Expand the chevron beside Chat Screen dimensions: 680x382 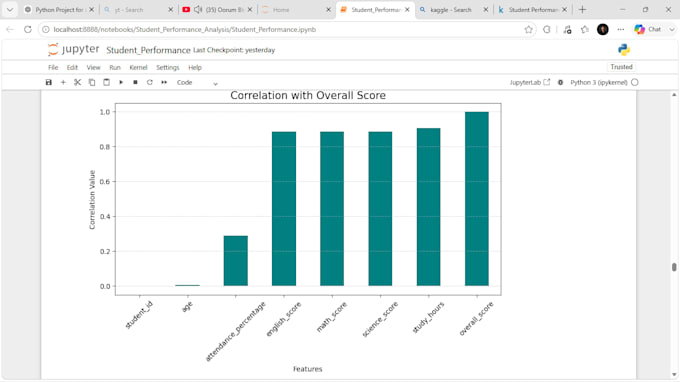(671, 29)
